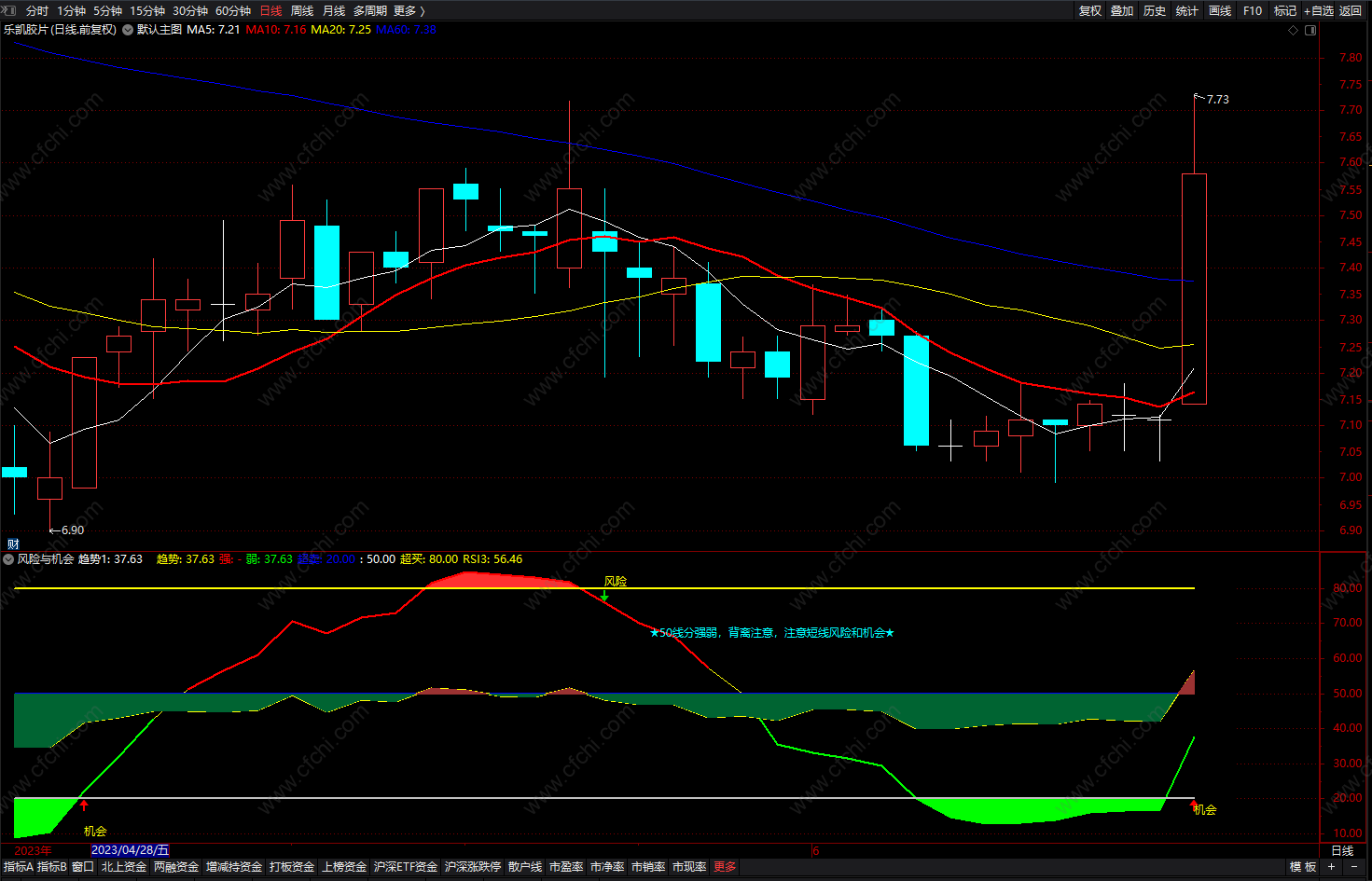The width and height of the screenshot is (1372, 881).
Task: Open 市销率 indicator tab
Action: click(648, 867)
